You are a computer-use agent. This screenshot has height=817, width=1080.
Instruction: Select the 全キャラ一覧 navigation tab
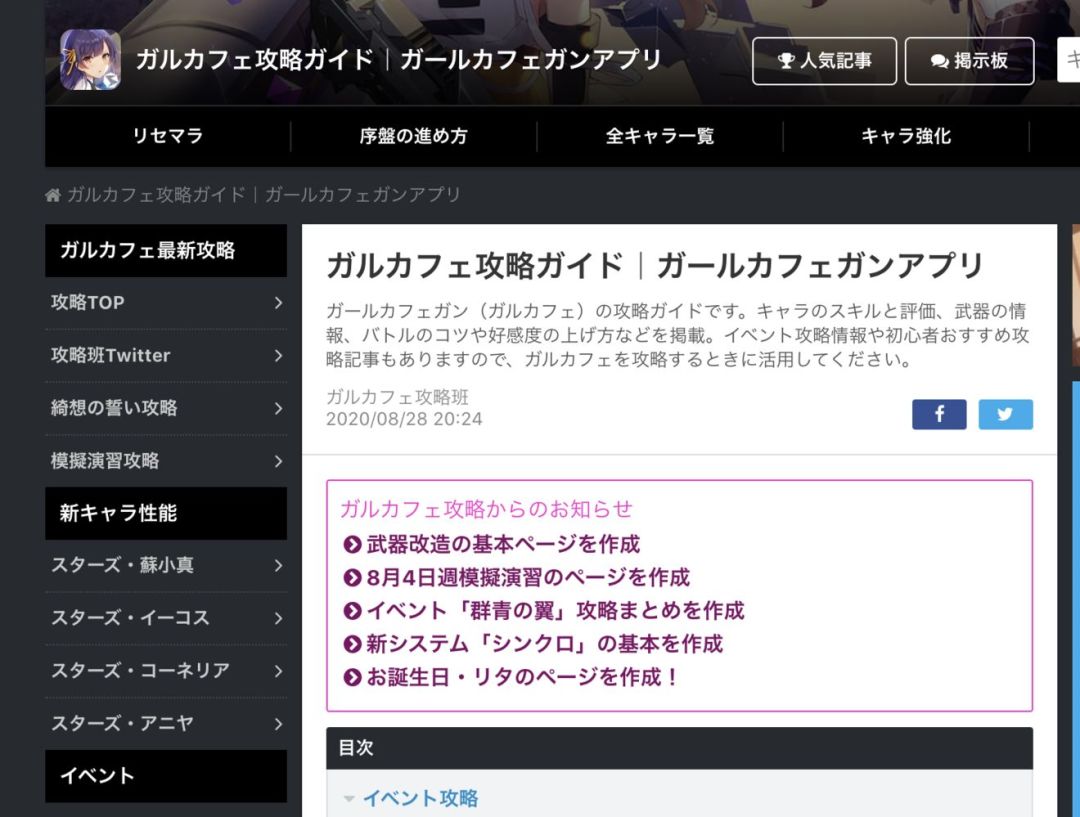click(x=660, y=136)
